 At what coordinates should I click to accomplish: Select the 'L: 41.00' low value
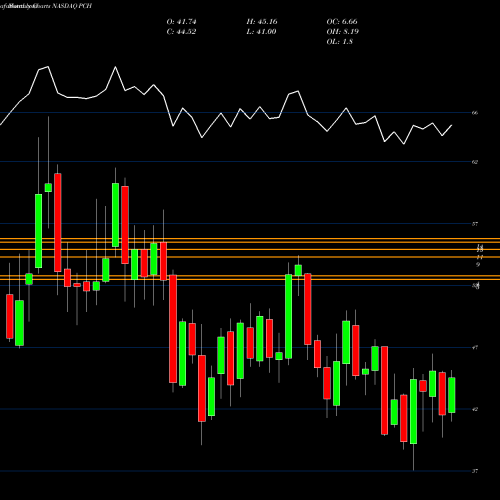tap(261, 32)
